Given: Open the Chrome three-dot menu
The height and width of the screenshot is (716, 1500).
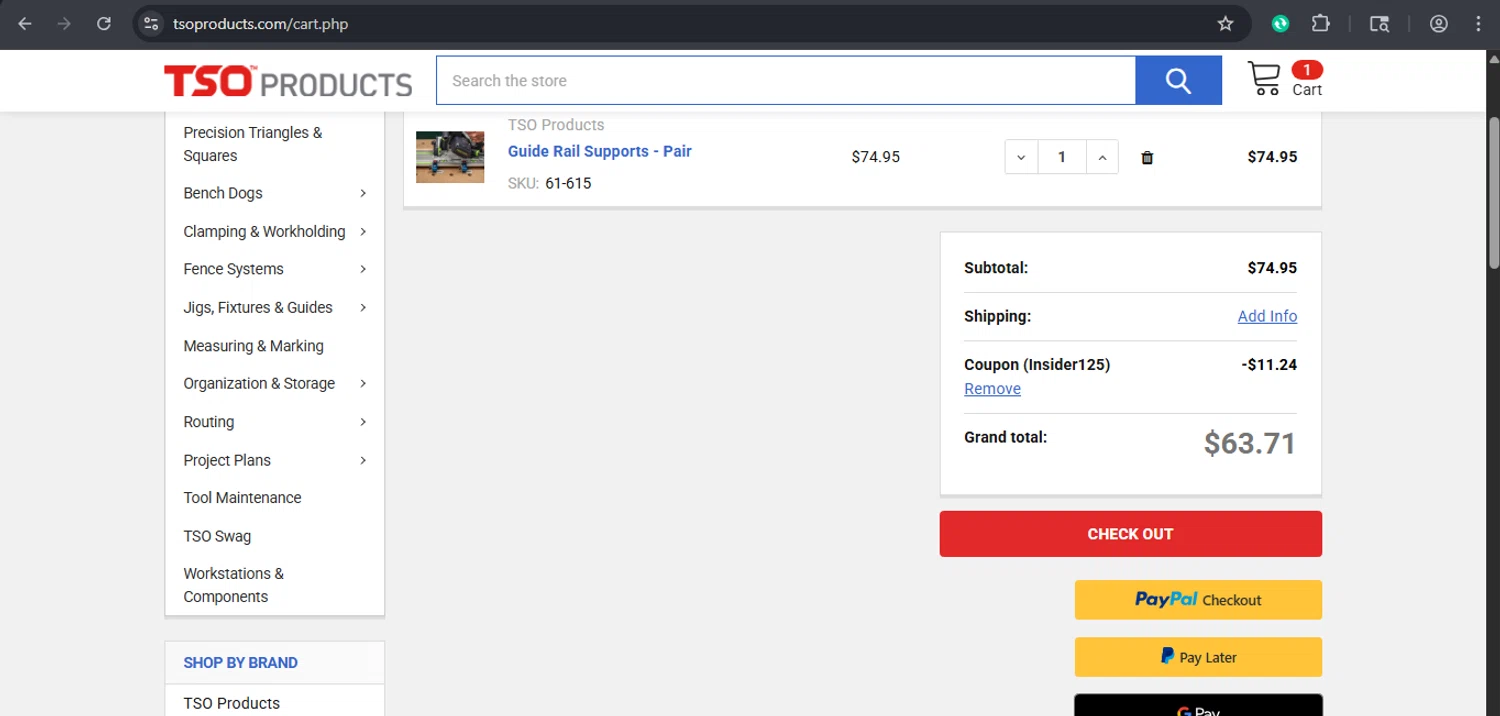Looking at the screenshot, I should click(x=1479, y=24).
